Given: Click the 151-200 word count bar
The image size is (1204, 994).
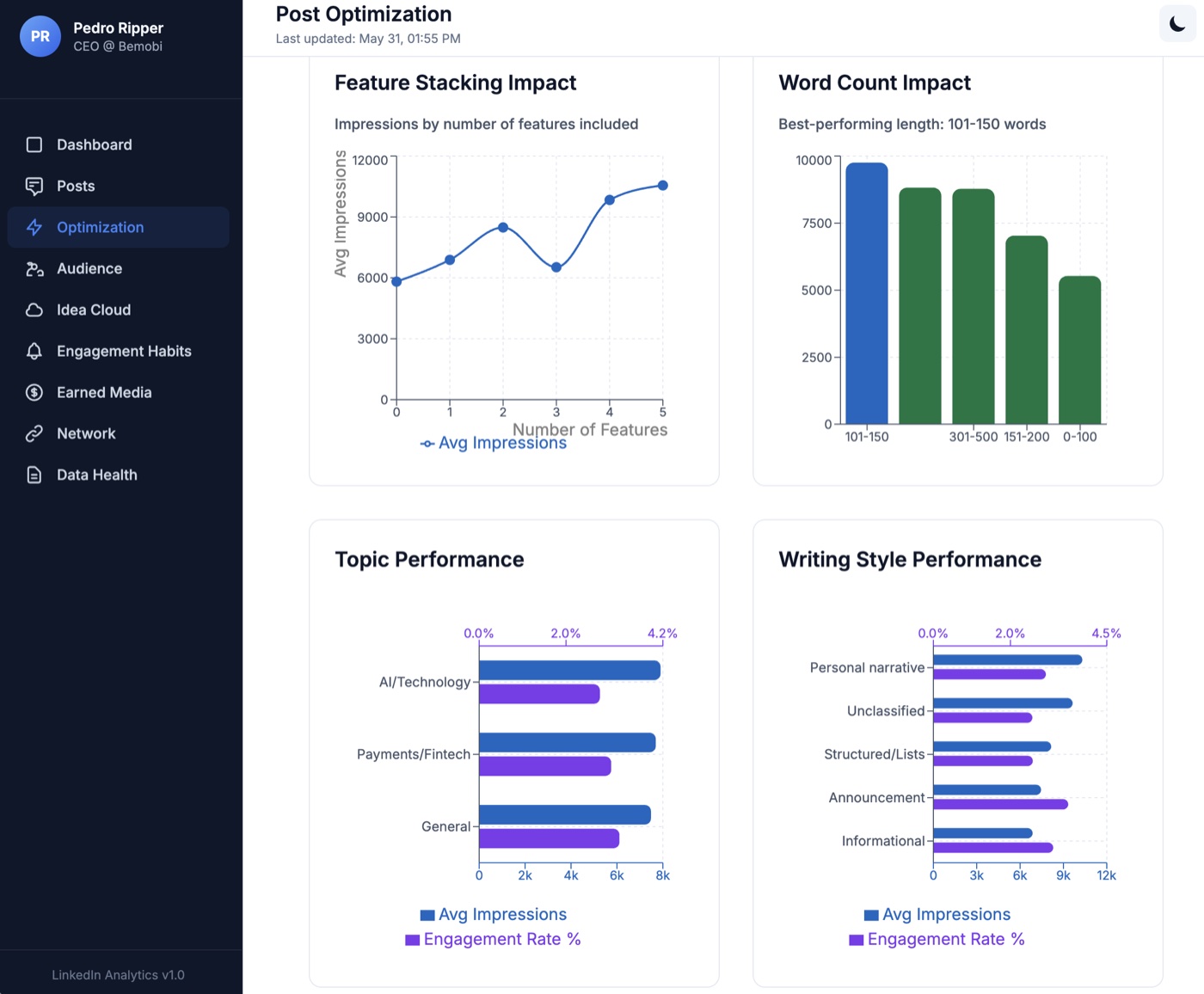Looking at the screenshot, I should coord(1027,330).
